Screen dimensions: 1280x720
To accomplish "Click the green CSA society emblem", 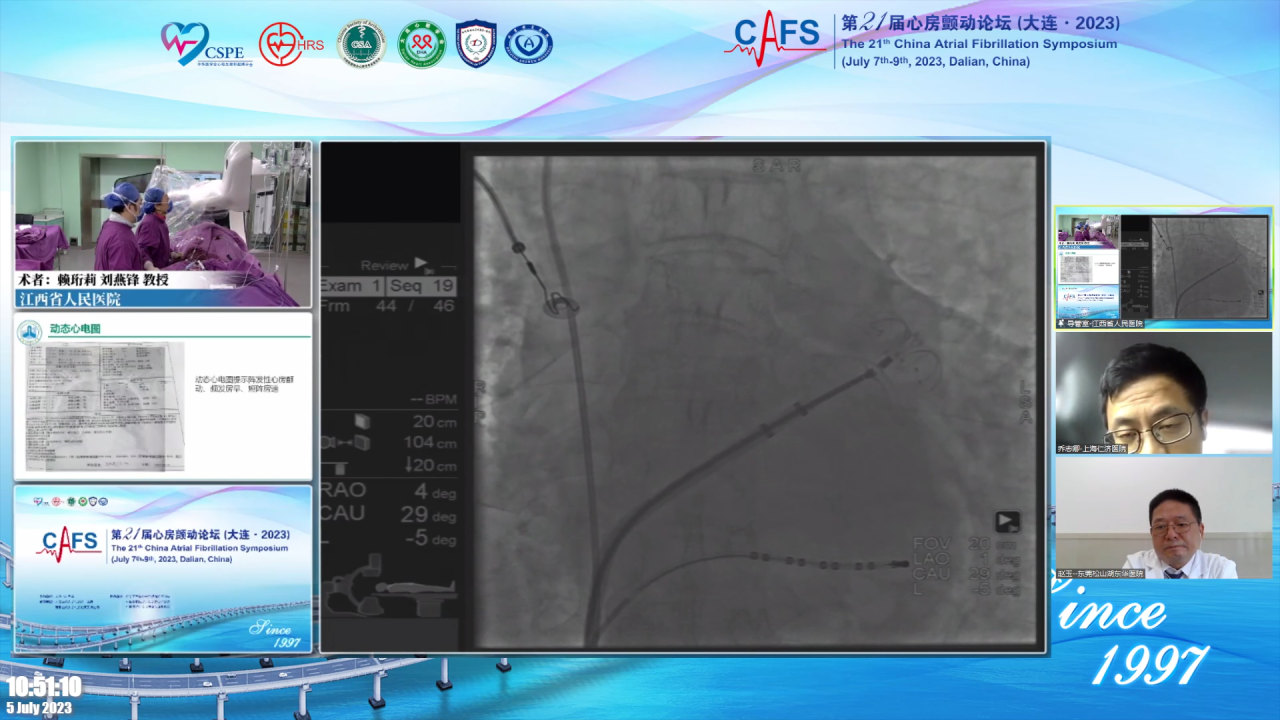I will coord(361,44).
